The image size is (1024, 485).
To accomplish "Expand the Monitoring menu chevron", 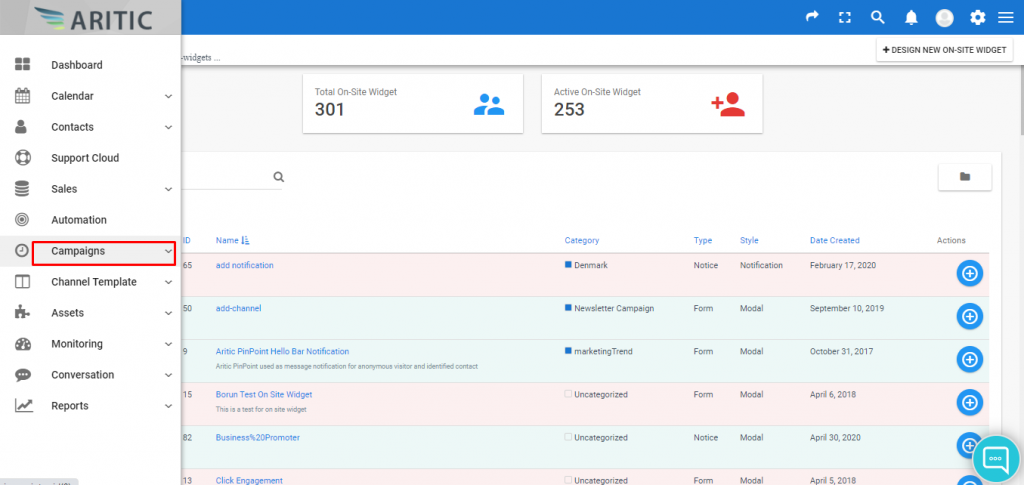I will [x=168, y=345].
